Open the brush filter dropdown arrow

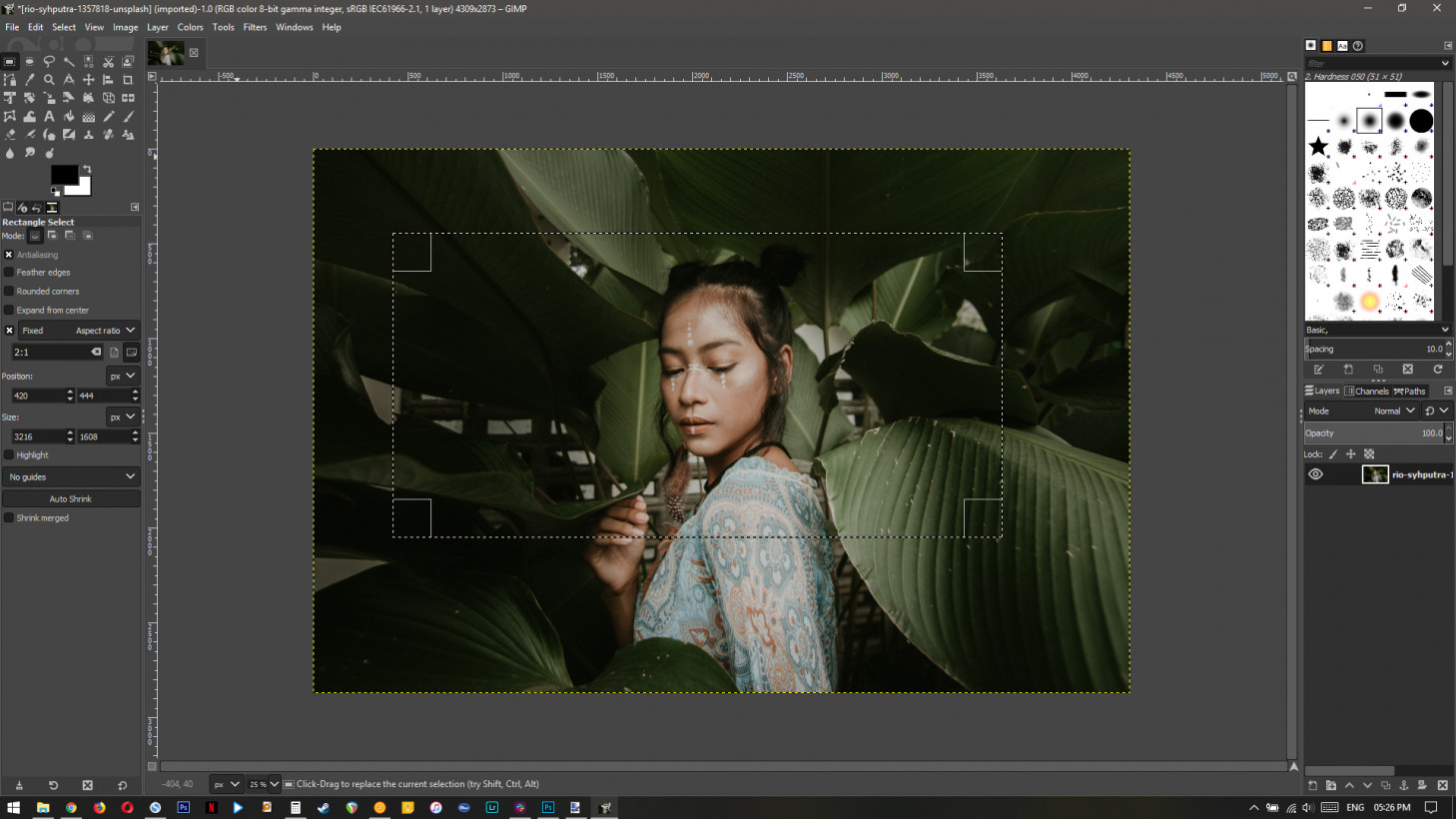(x=1445, y=63)
